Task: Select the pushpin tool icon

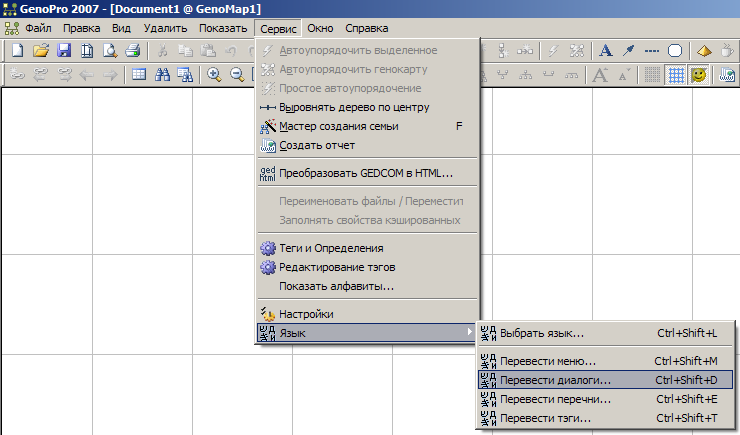Action: coord(629,50)
